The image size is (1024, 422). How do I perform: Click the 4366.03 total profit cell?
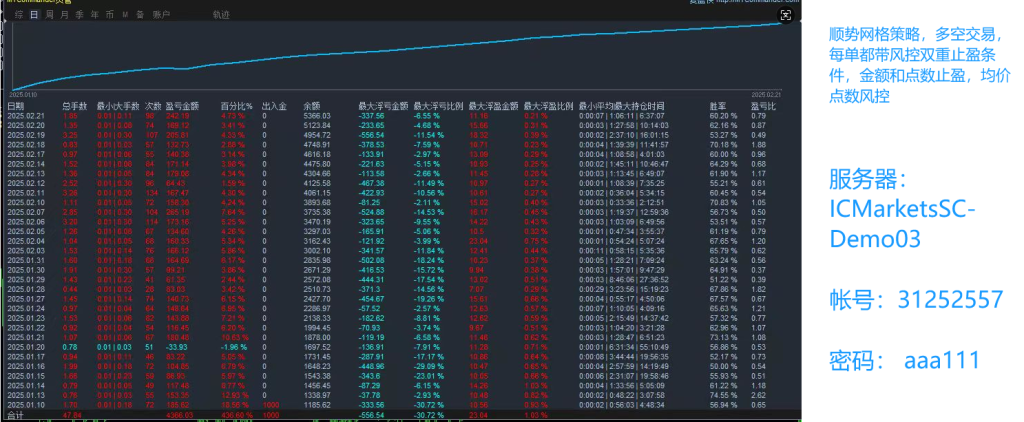click(x=178, y=414)
